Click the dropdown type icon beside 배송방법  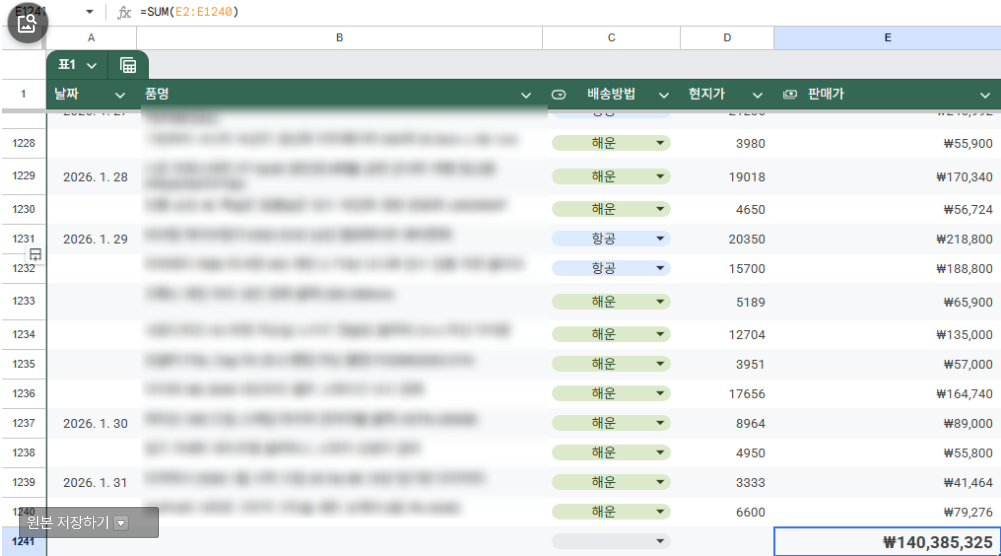[x=559, y=94]
